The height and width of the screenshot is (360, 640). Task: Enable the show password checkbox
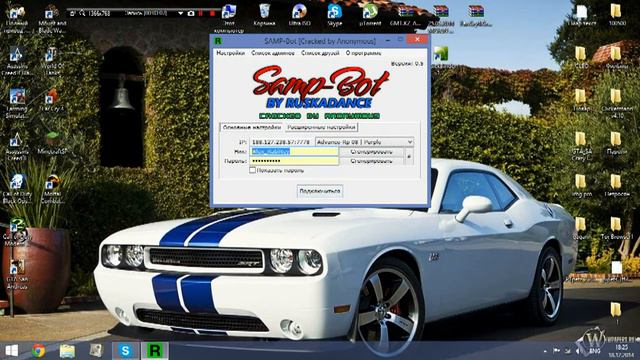pos(253,170)
